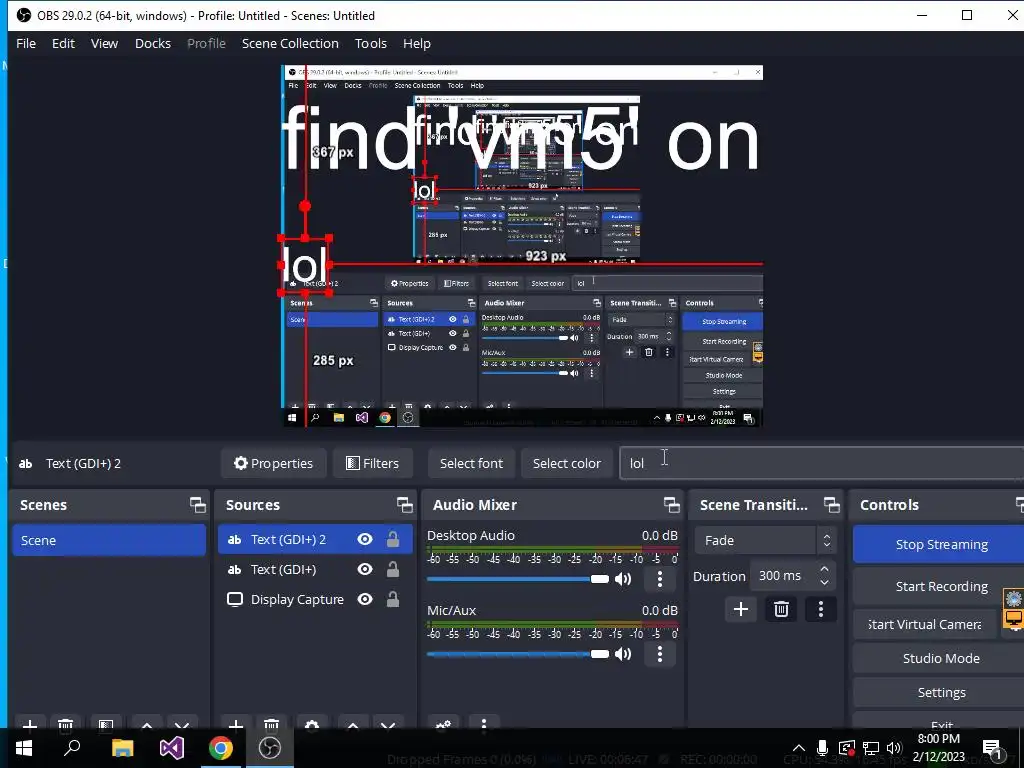This screenshot has width=1024, height=768.
Task: Remove selected scene with trash icon
Action: click(65, 724)
